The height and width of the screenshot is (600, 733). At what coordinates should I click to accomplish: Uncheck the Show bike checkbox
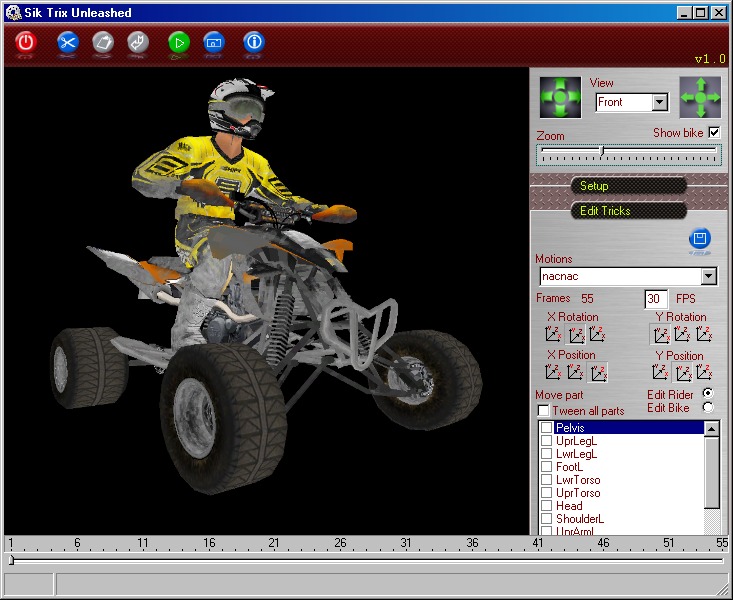tap(714, 133)
